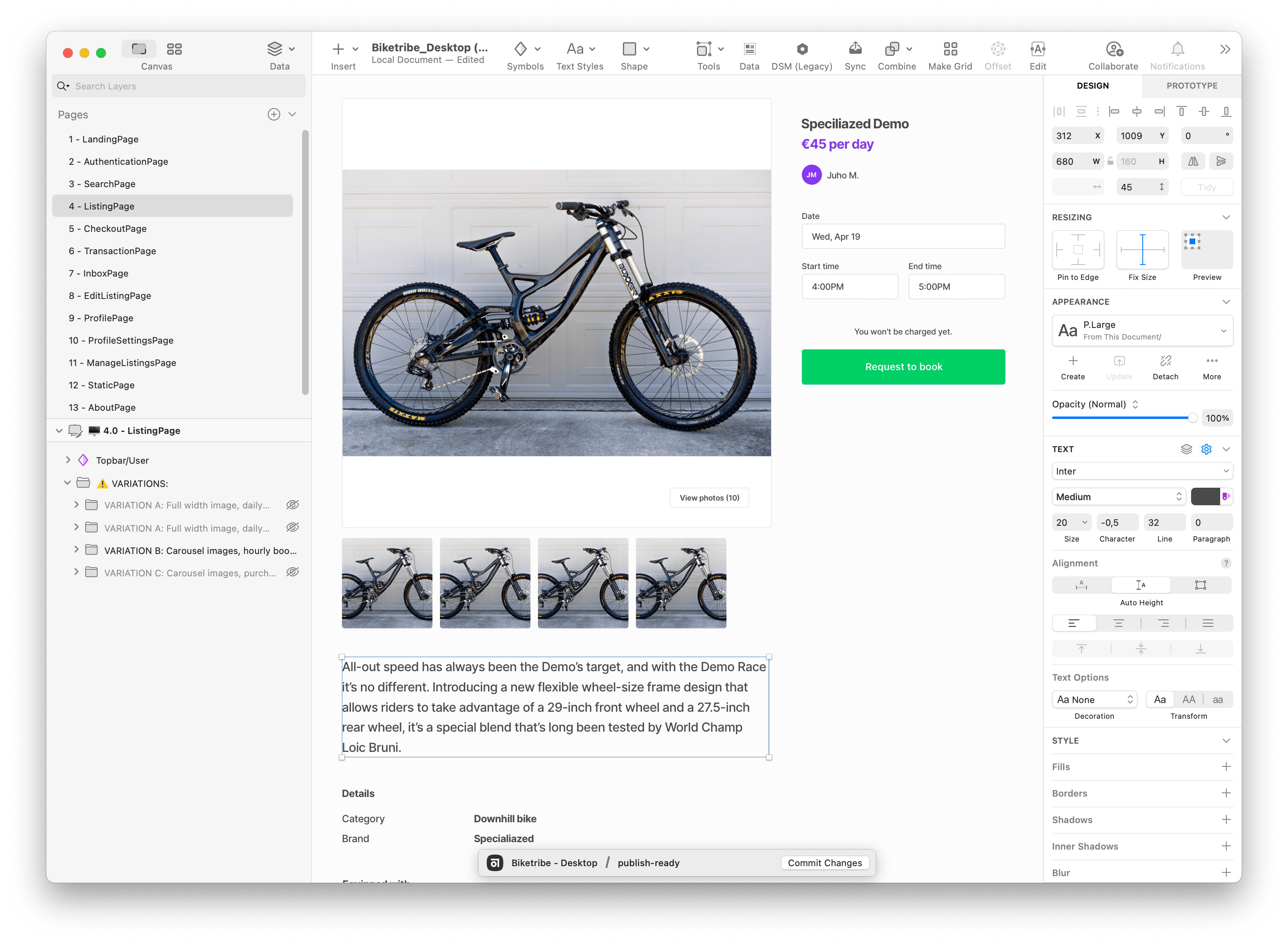Click the Sync toolbar icon
The width and height of the screenshot is (1288, 944).
[855, 50]
